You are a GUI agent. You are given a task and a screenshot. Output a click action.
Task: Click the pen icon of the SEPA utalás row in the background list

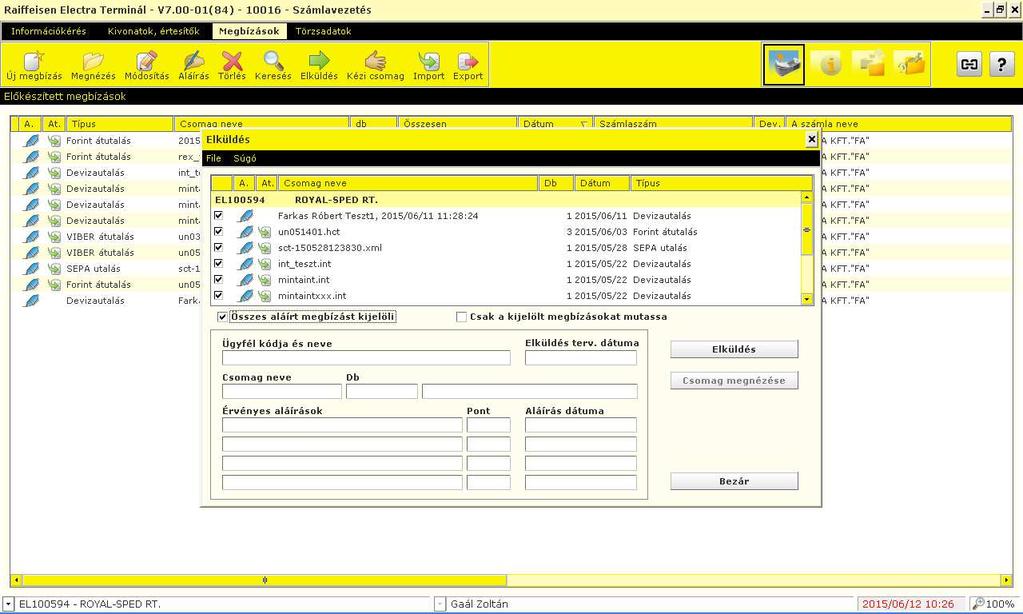31,269
